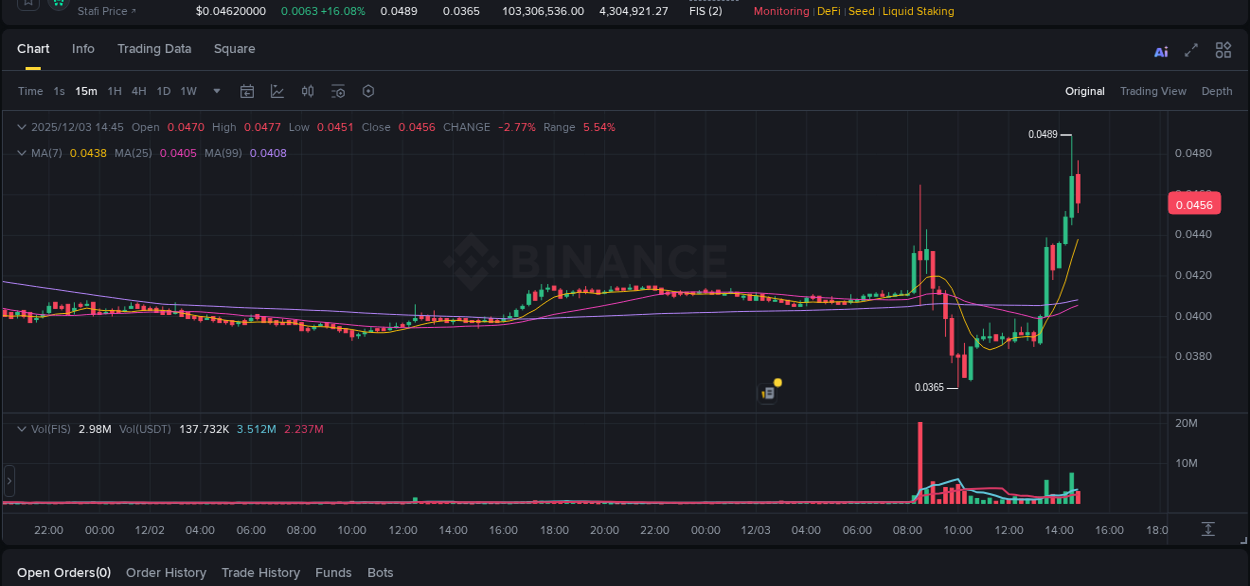This screenshot has height=586, width=1250.
Task: Collapse the Vol(FIS) volume panel
Action: click(21, 428)
